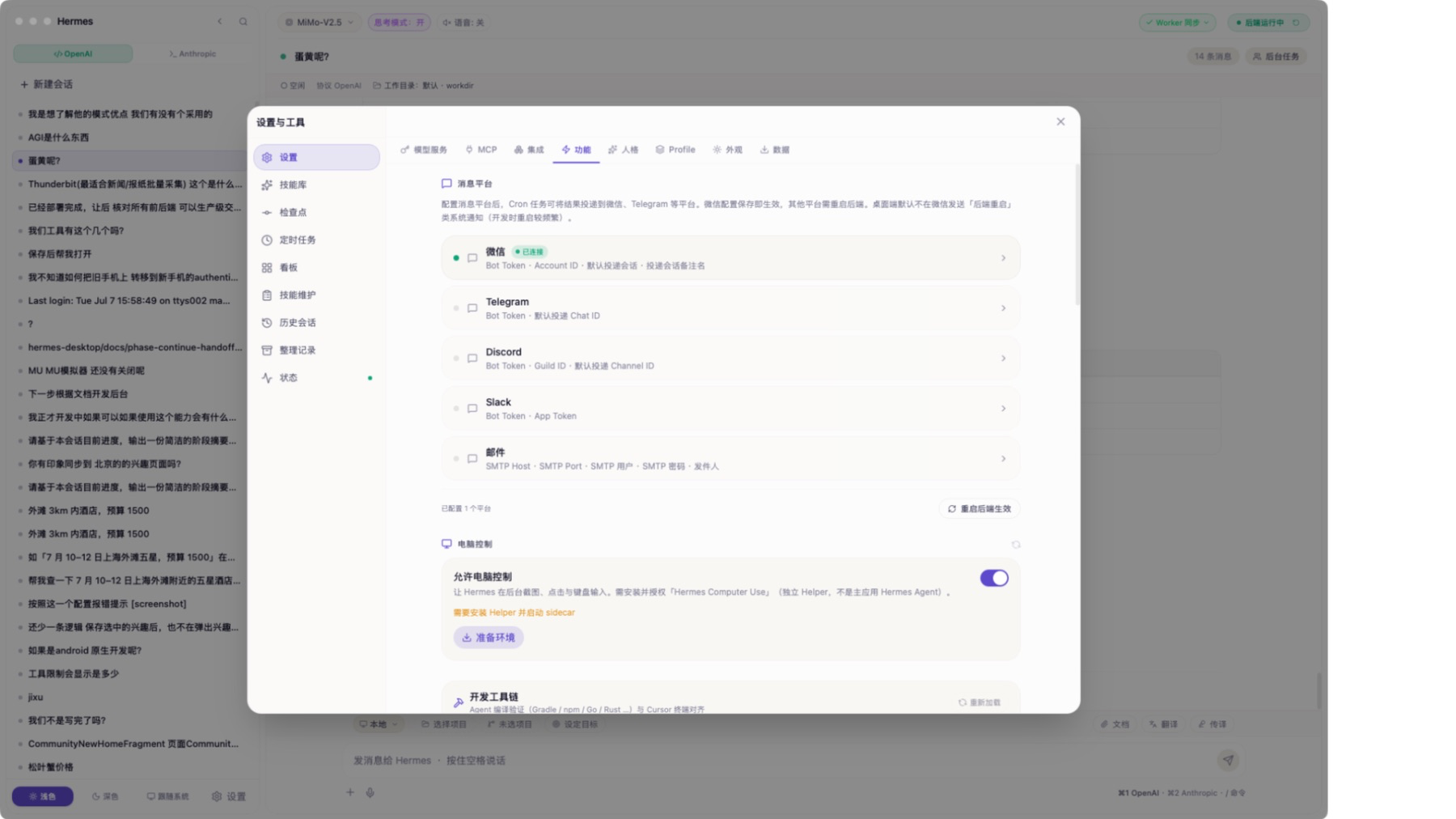Viewport: 1456px width, 819px height.
Task: Switch protocol to Anthropic in the sidebar
Action: pyautogui.click(x=193, y=53)
